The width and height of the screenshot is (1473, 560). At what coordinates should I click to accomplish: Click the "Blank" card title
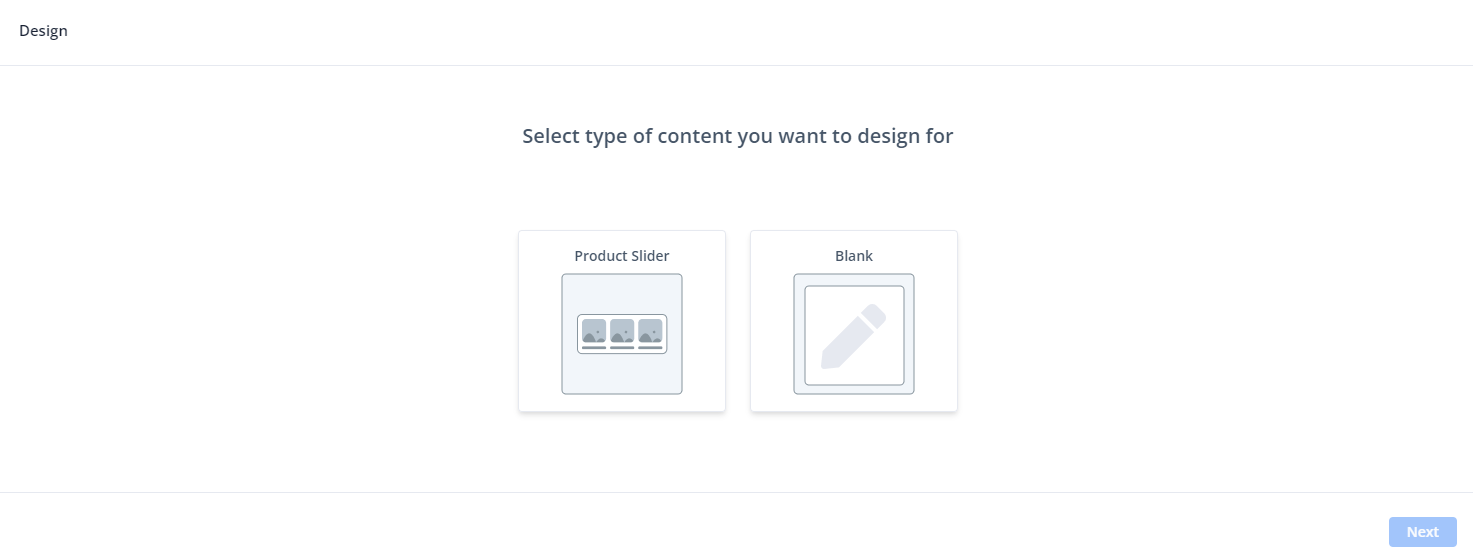click(854, 256)
